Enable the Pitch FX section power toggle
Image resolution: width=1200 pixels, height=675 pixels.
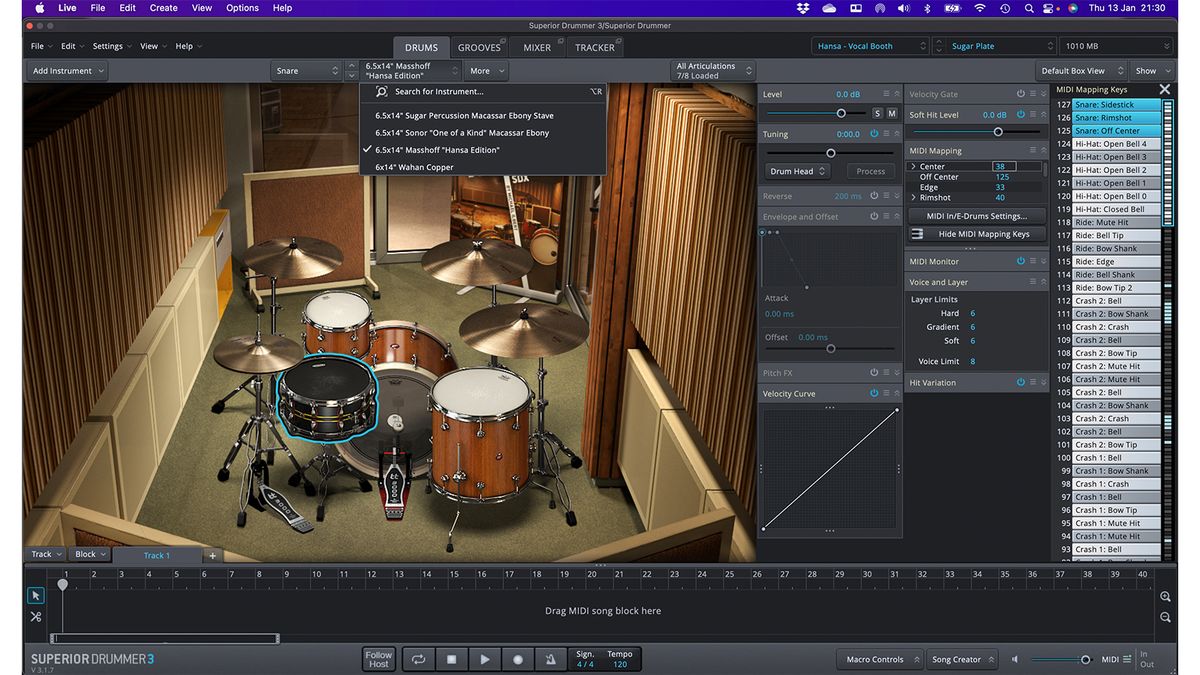876,372
